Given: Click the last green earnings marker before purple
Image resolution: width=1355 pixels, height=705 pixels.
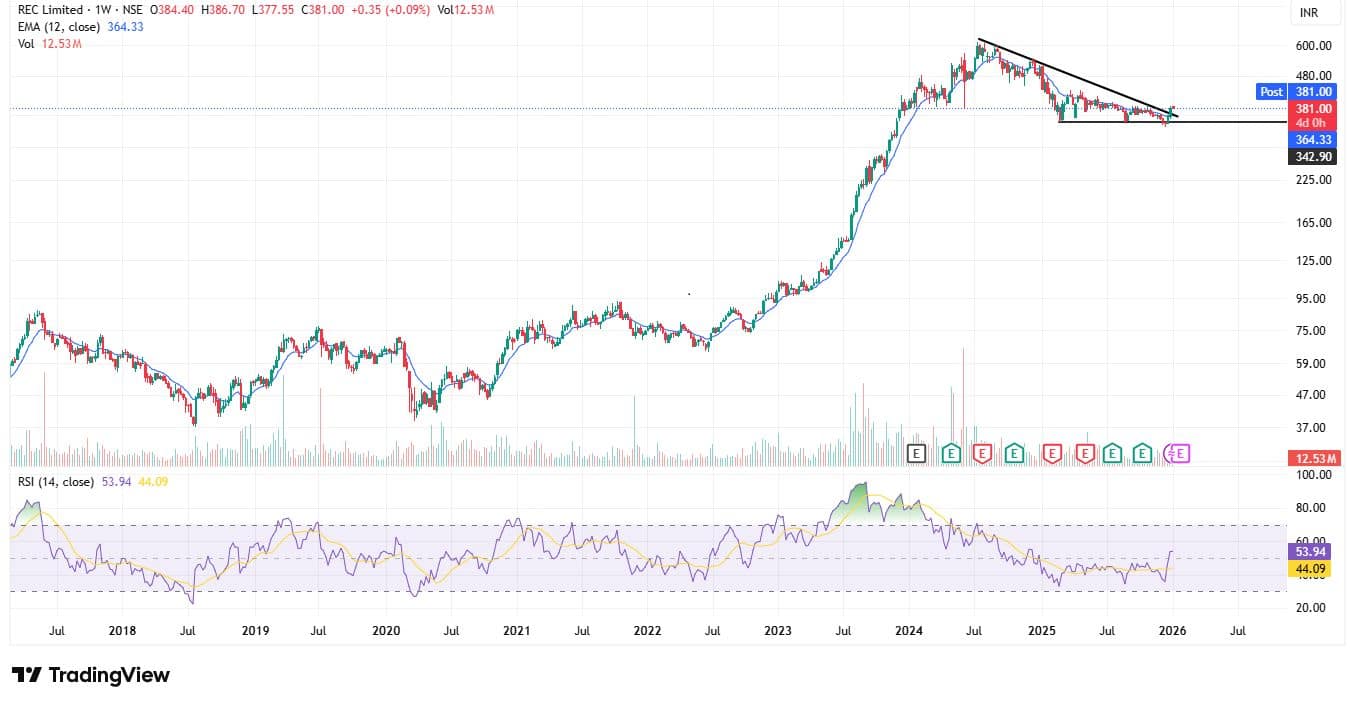Looking at the screenshot, I should (1143, 454).
